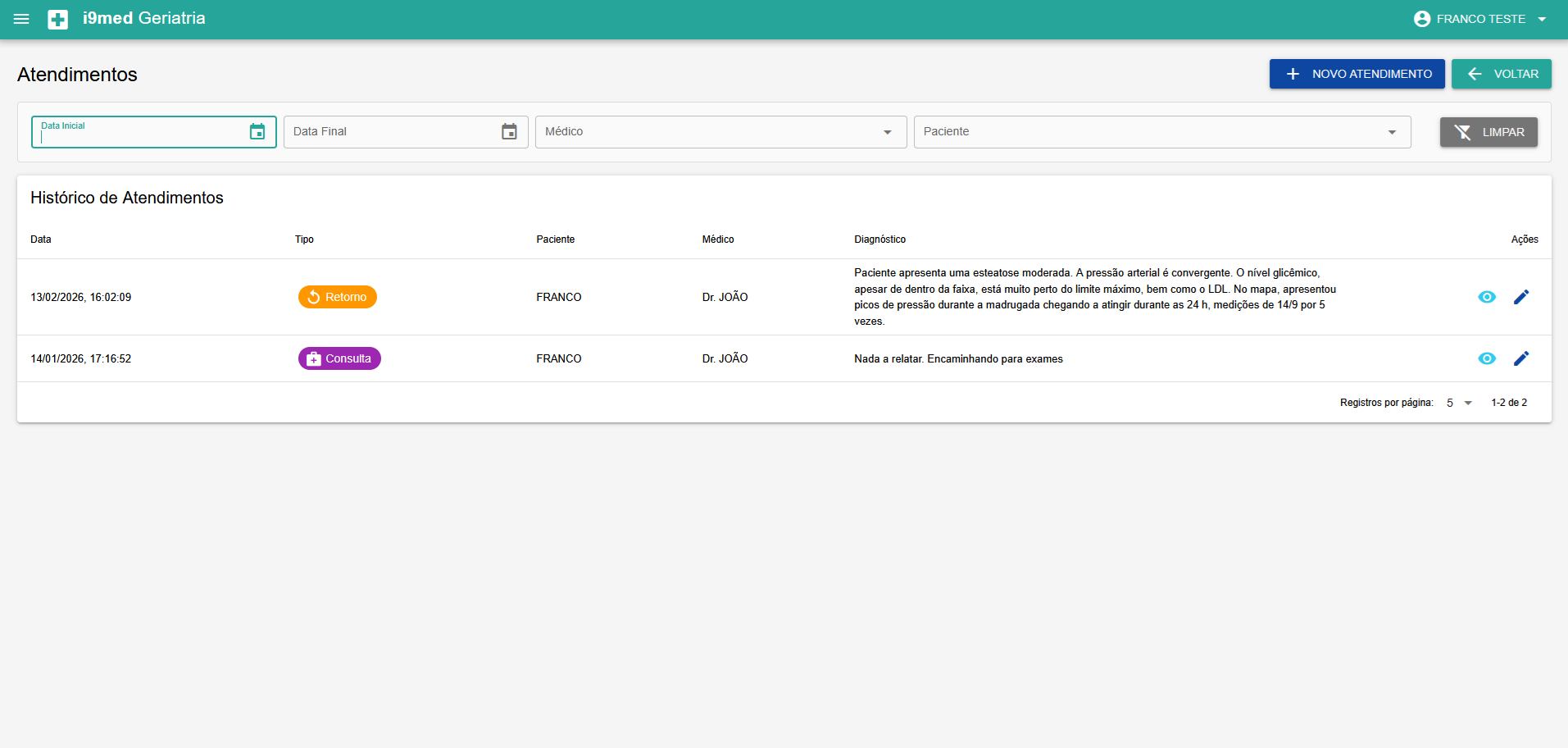View the 13/02/2026 atendimento via eye icon
The image size is (1568, 748).
[x=1487, y=297]
